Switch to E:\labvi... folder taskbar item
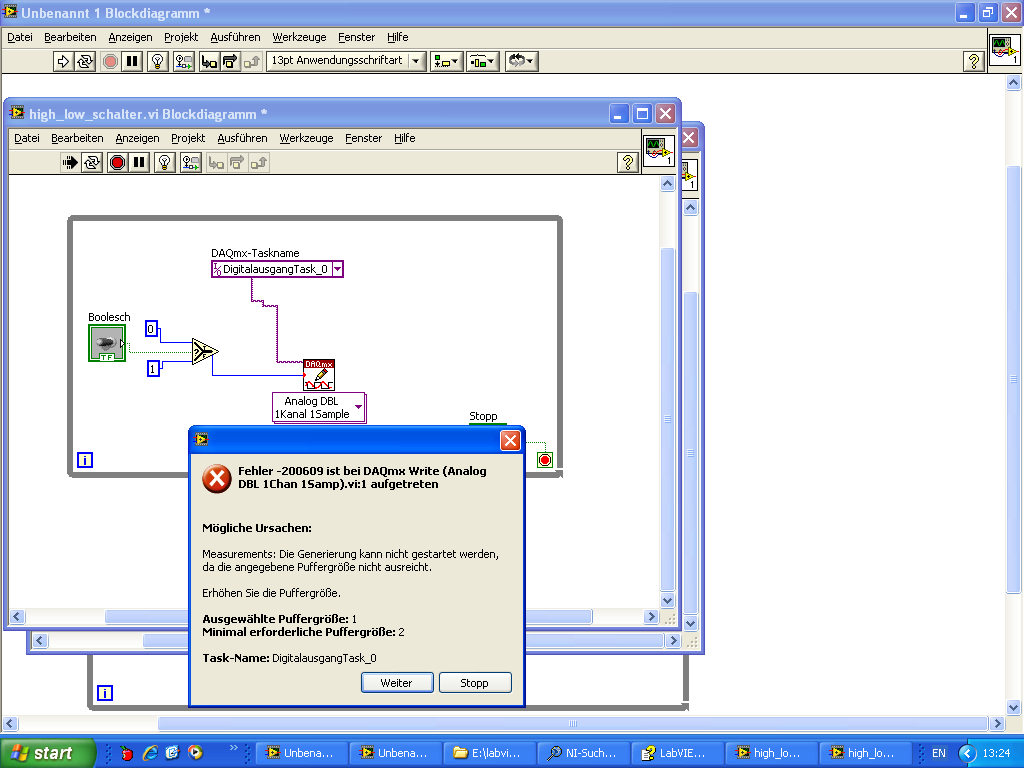1024x768 pixels. (x=490, y=753)
